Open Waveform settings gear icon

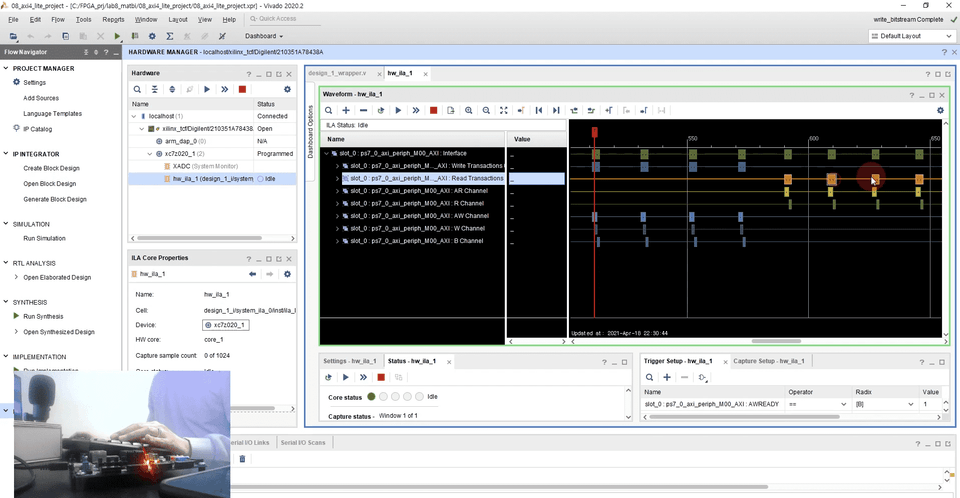939,110
